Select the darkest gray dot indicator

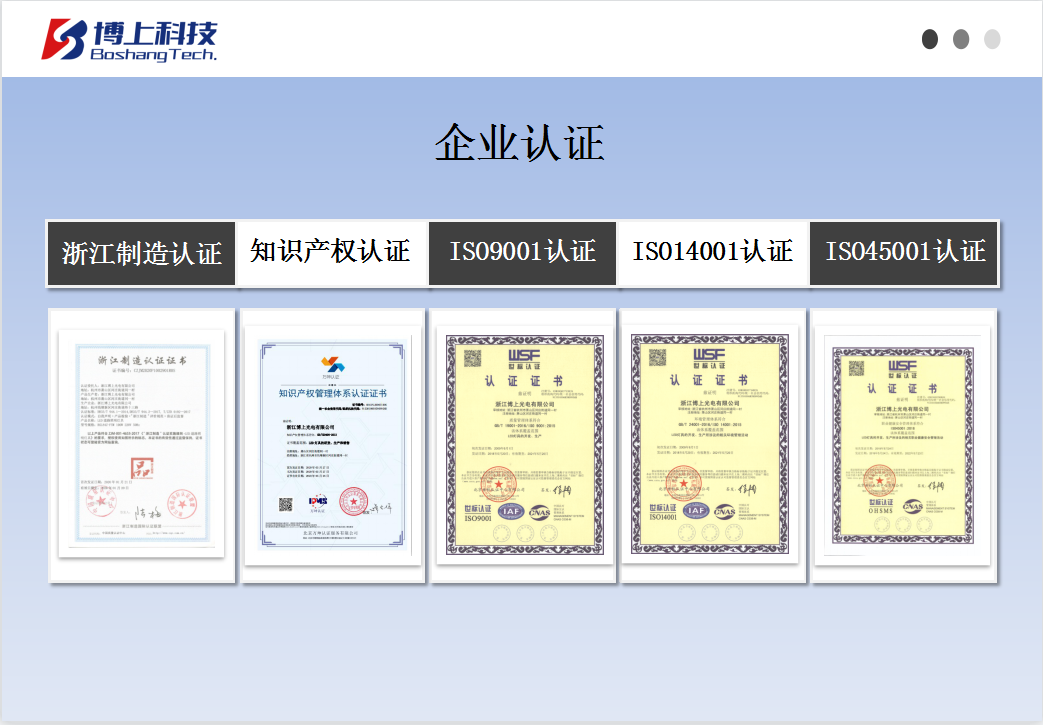[930, 39]
